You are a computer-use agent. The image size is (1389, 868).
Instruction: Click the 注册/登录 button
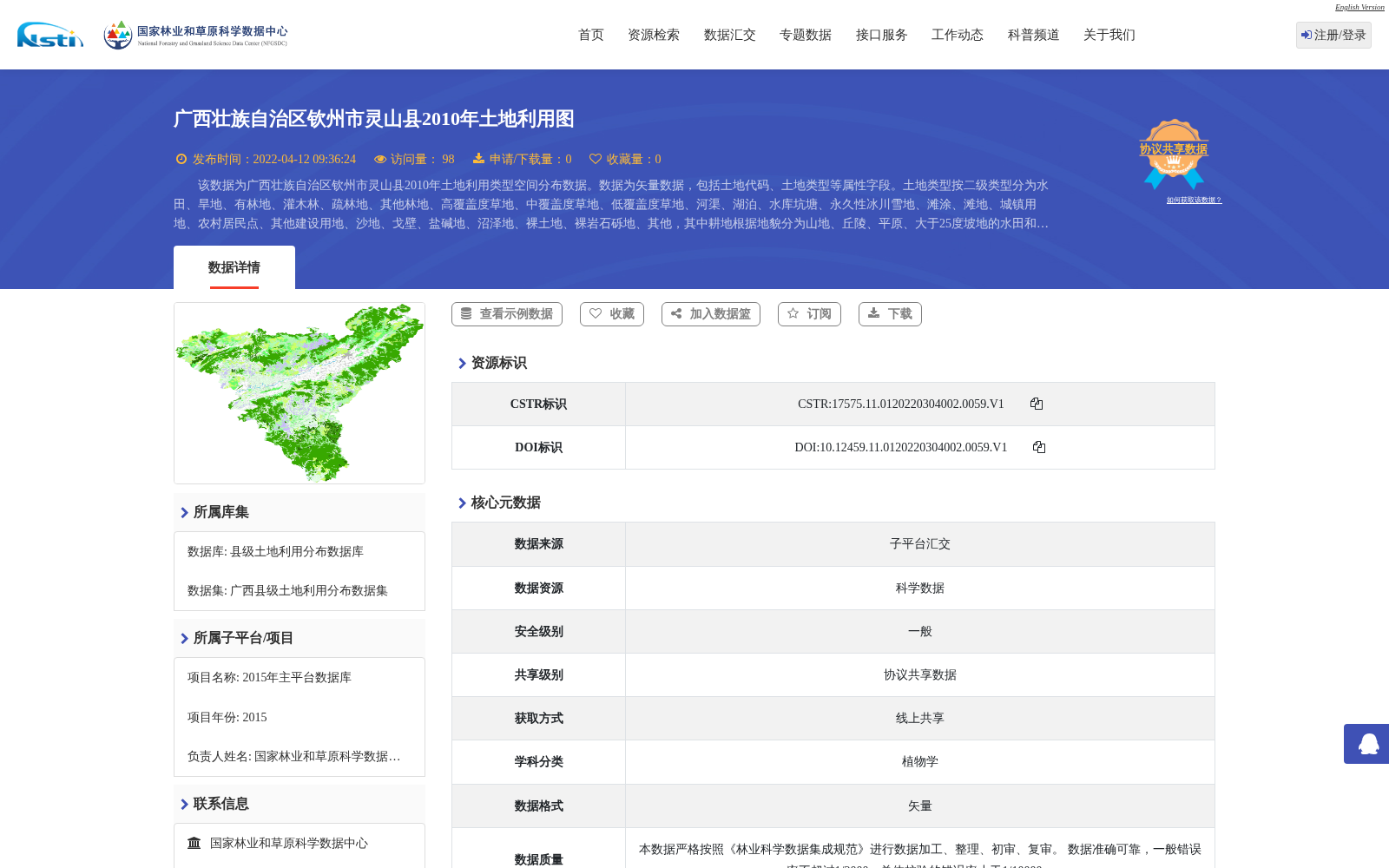tap(1333, 35)
